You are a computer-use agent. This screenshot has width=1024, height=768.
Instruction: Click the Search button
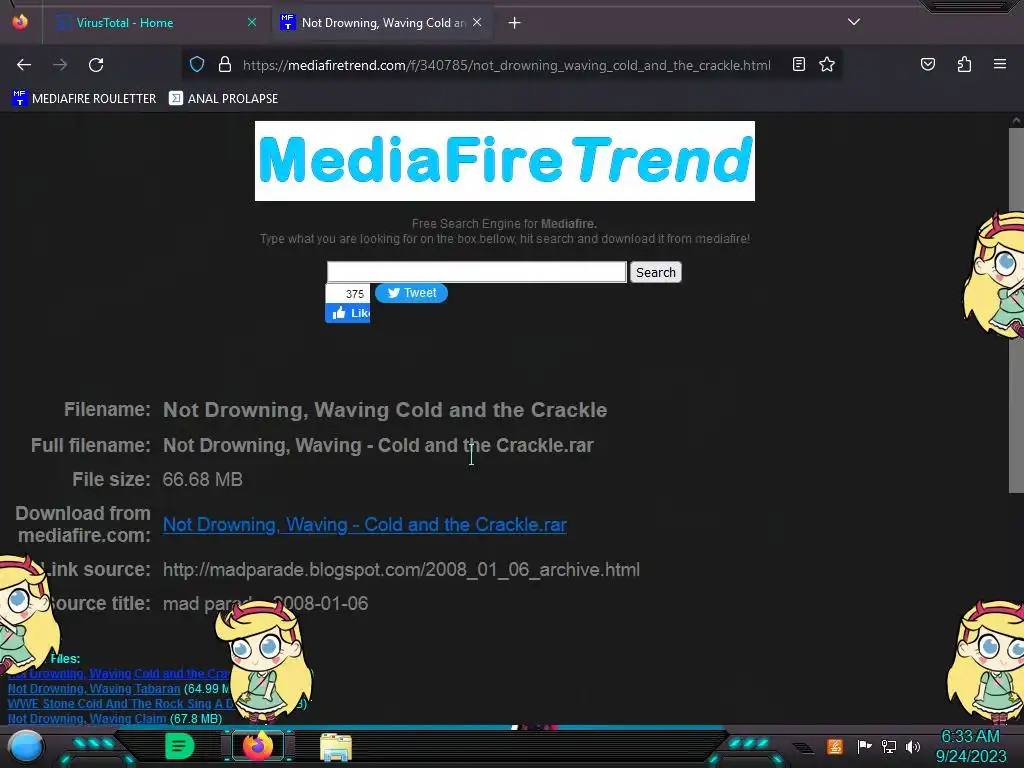656,272
